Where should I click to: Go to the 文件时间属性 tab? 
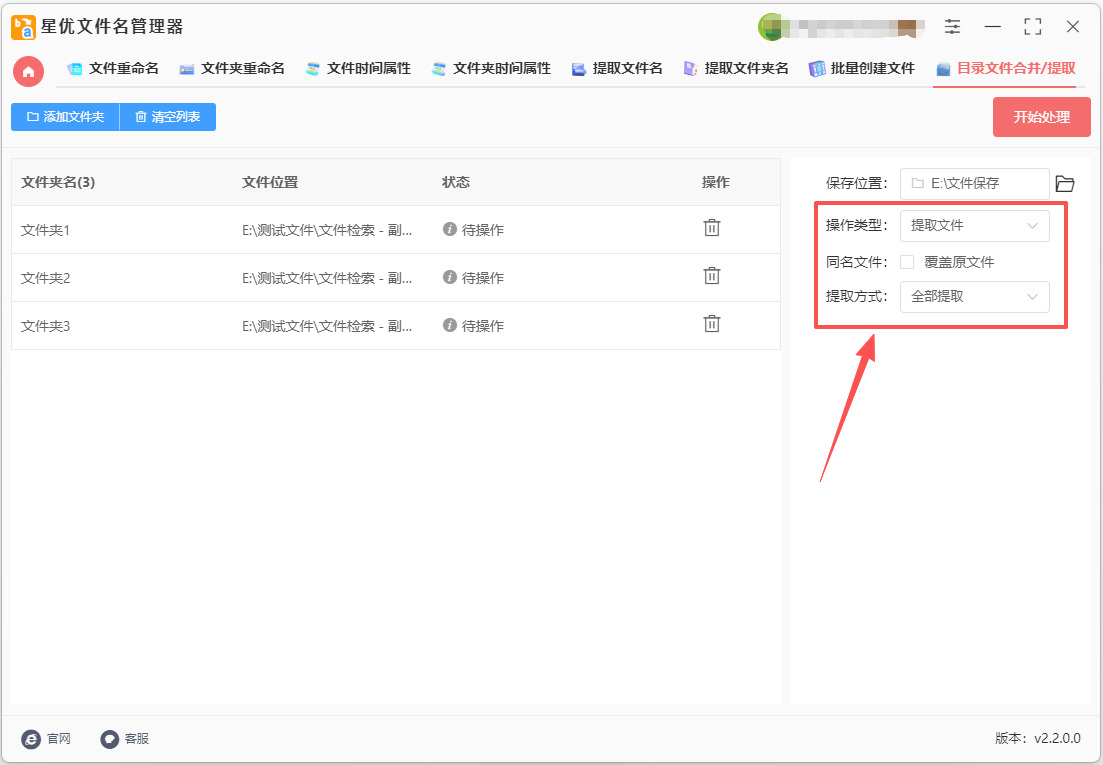tap(358, 69)
